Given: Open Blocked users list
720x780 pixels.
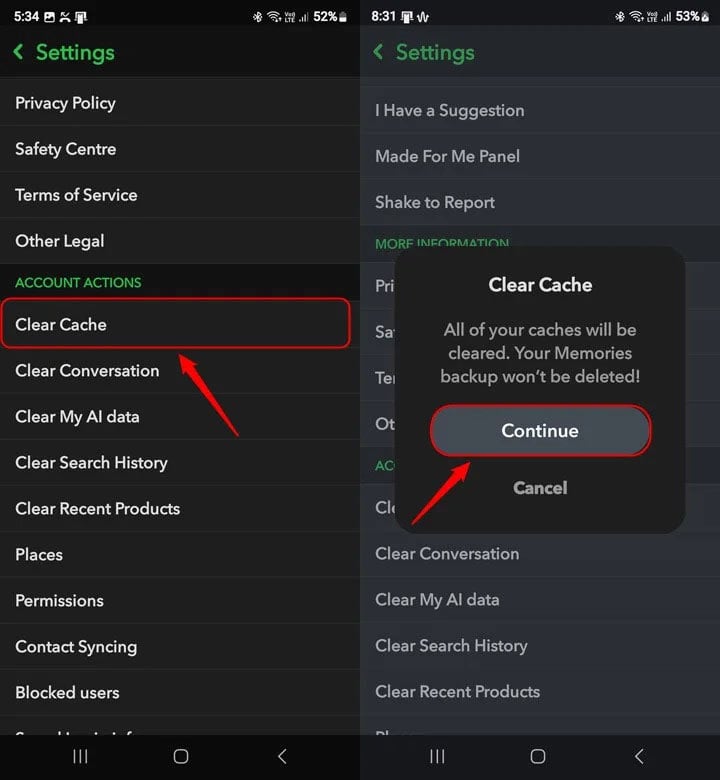Looking at the screenshot, I should (x=68, y=692).
